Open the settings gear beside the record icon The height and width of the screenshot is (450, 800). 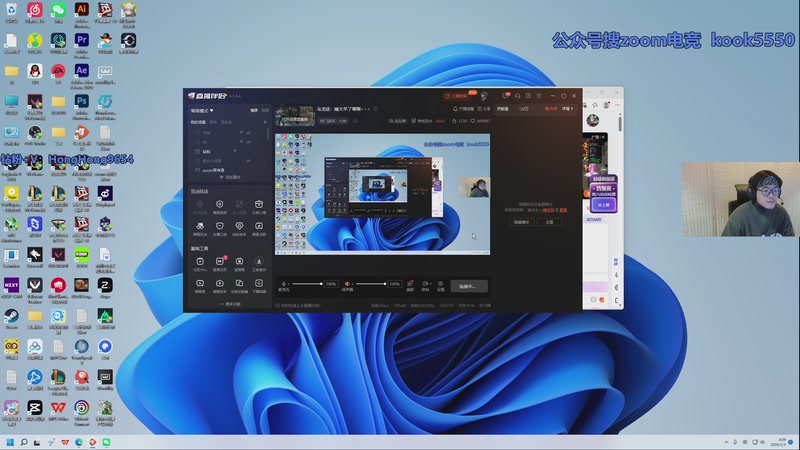(x=440, y=284)
